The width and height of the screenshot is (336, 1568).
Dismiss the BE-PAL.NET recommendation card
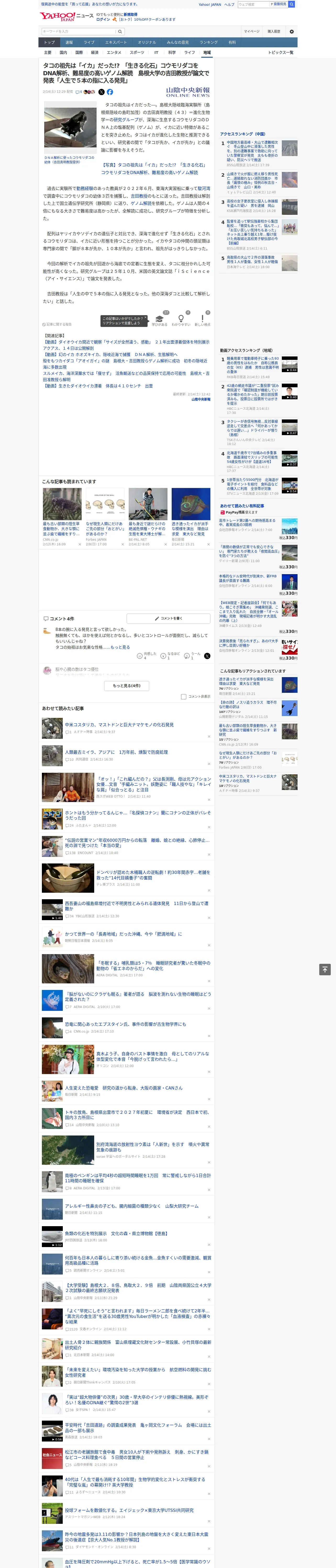[165, 544]
